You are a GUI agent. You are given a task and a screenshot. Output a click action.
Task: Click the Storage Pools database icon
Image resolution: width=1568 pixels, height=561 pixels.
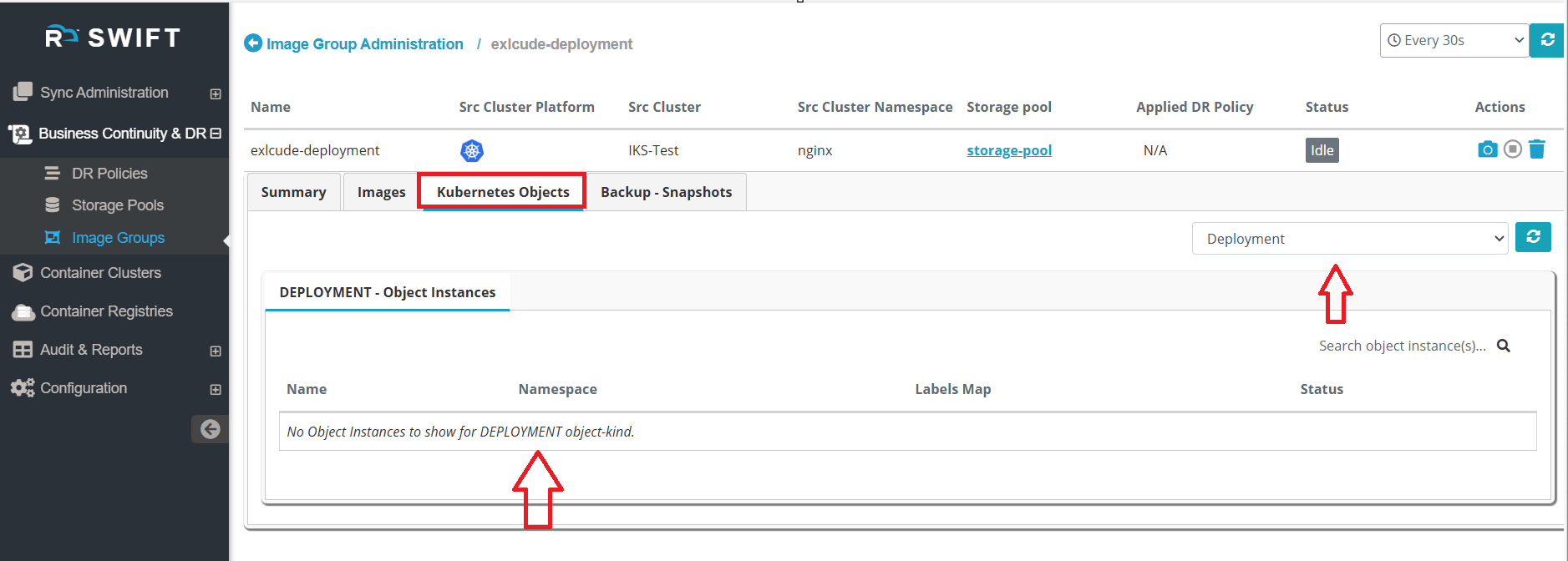tap(52, 205)
